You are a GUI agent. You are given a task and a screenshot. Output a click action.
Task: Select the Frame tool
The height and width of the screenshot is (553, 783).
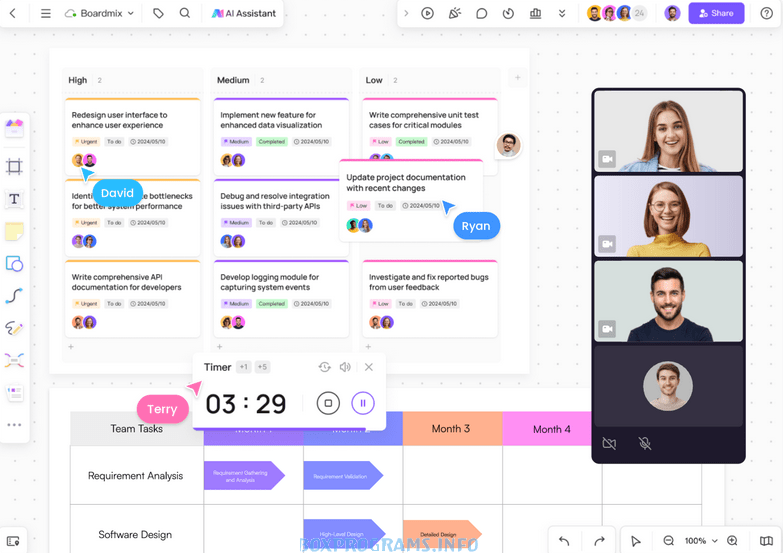coord(14,166)
